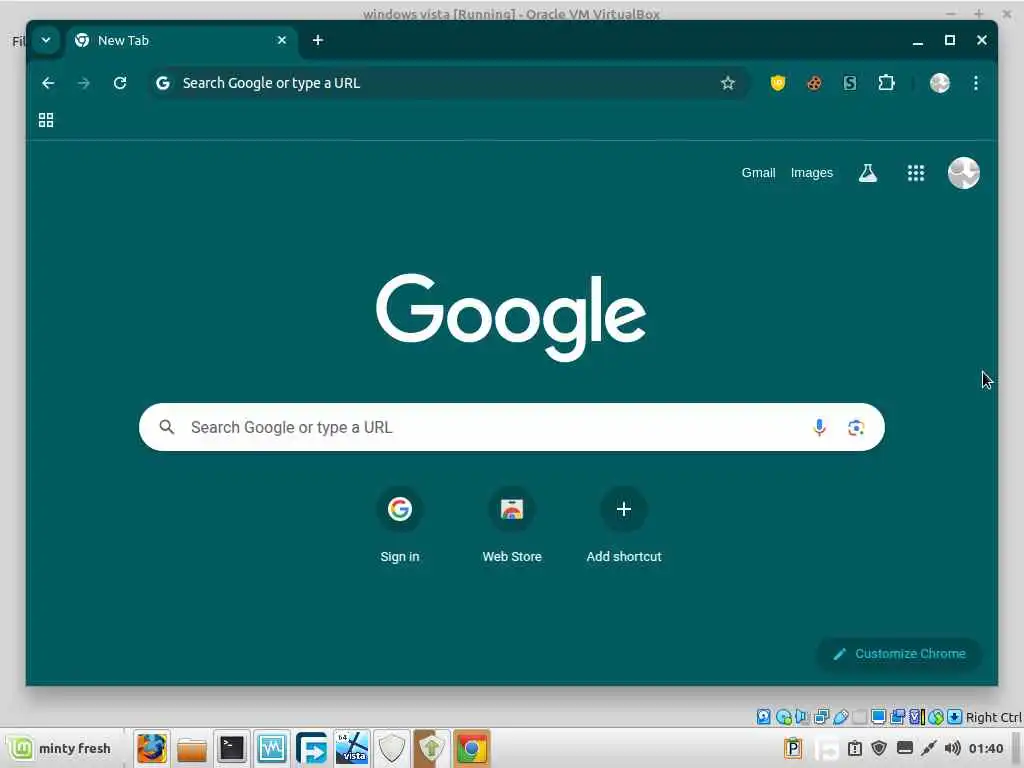Open the yellow shield extension
1024x768 pixels.
click(777, 83)
